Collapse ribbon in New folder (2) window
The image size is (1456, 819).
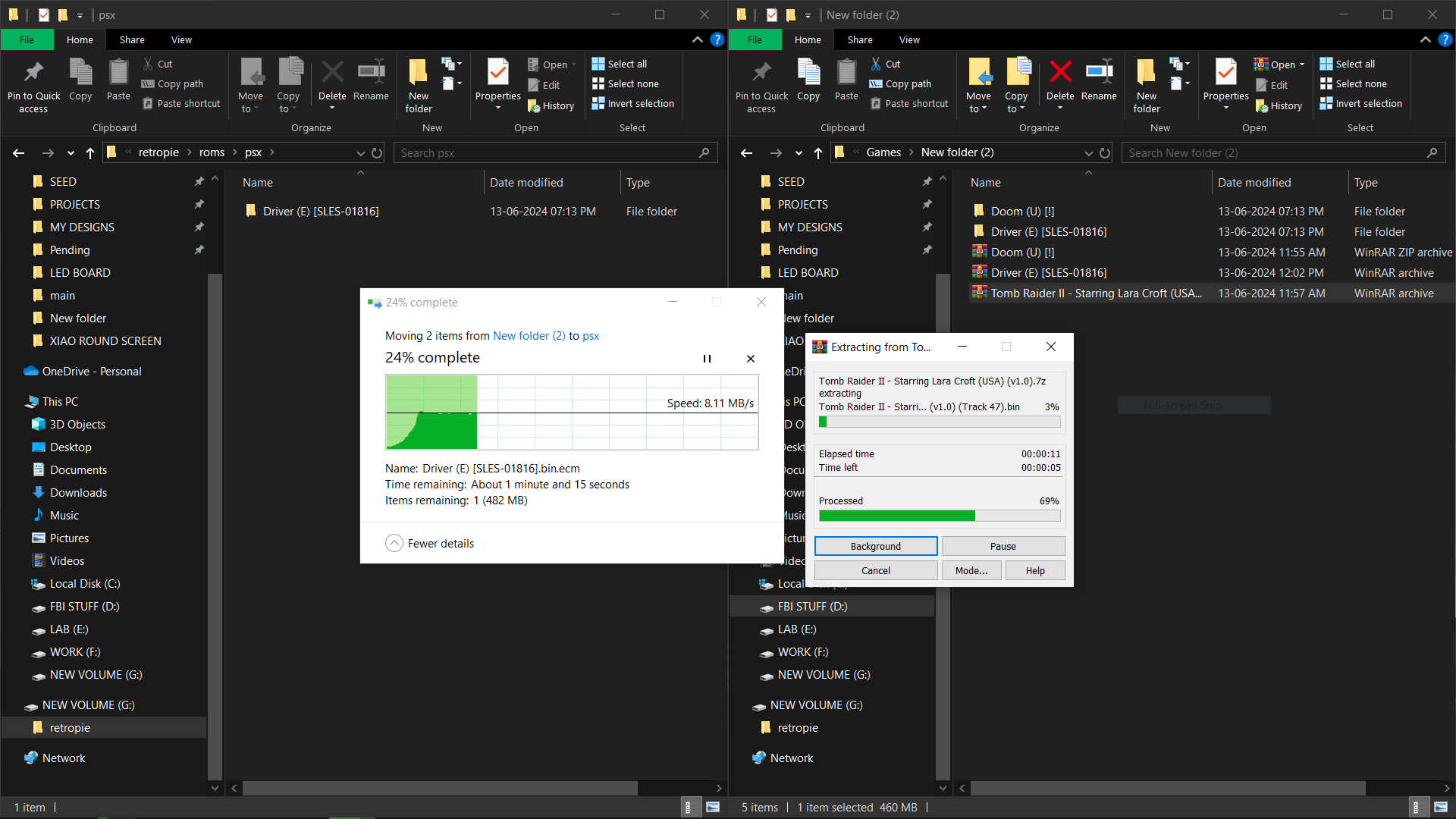pyautogui.click(x=1426, y=39)
